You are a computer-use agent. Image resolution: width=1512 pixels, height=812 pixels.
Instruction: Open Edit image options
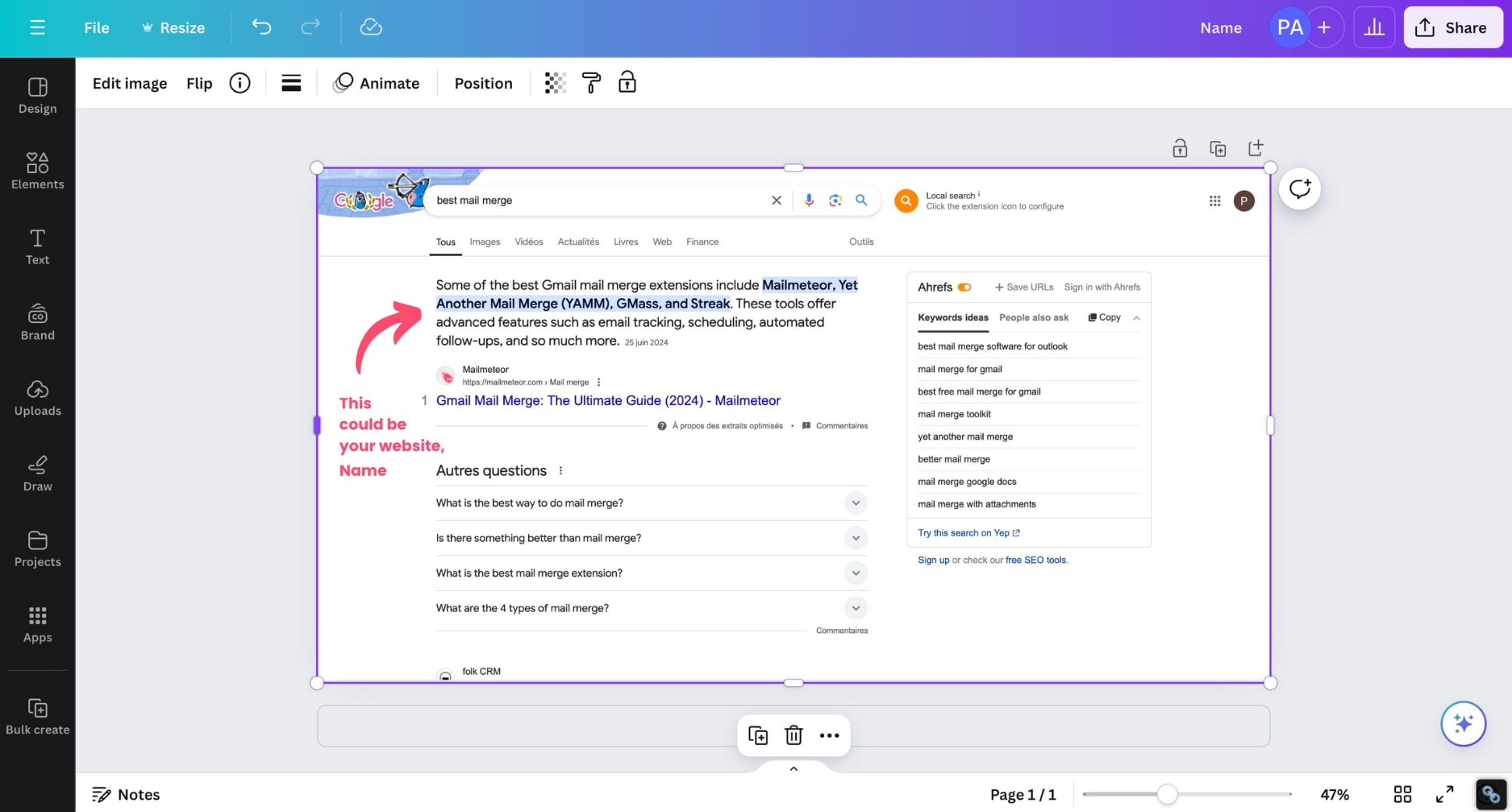[x=129, y=83]
